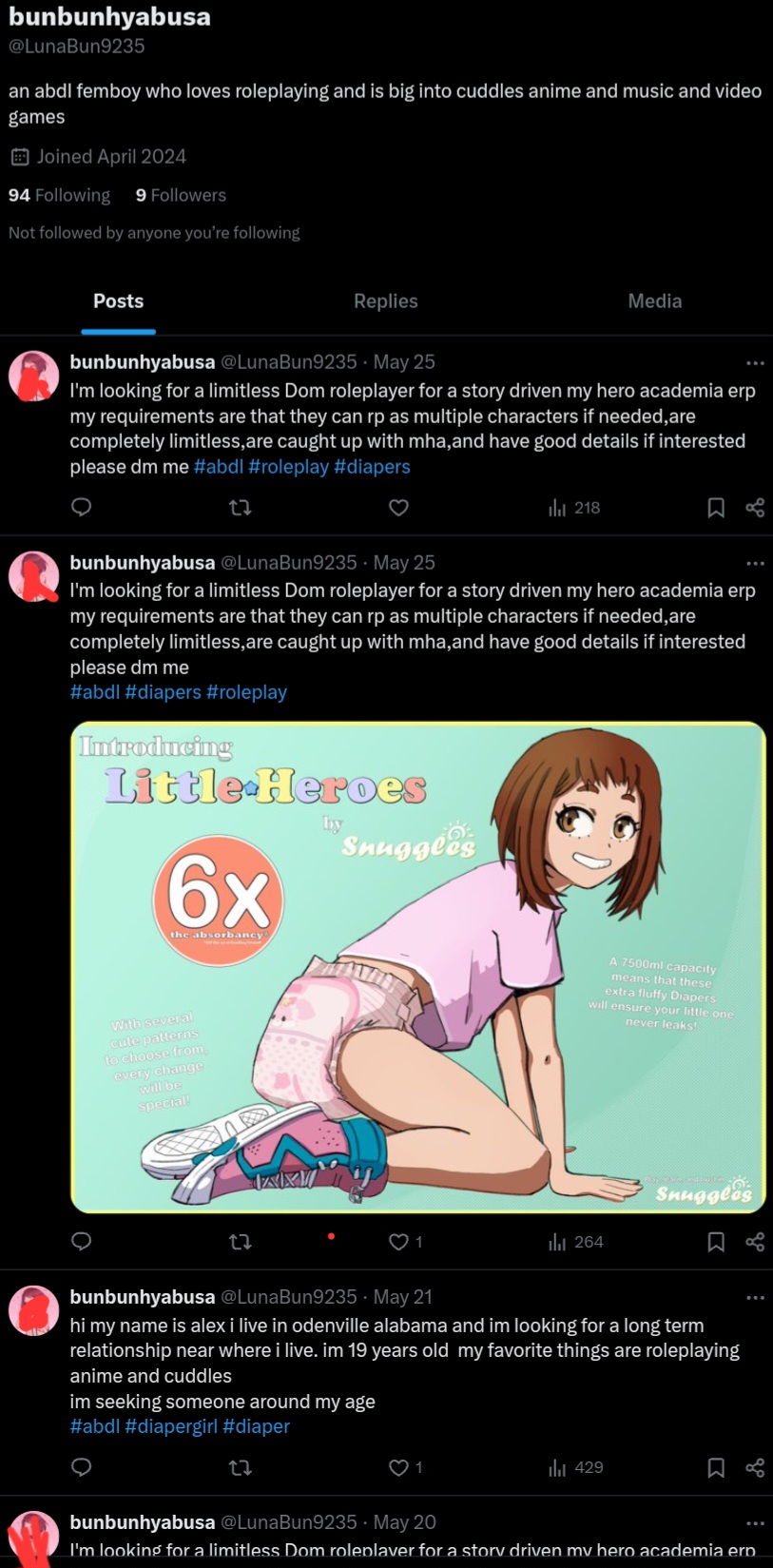This screenshot has width=773, height=1568.
Task: Open more options on first May 25 post
Action: click(755, 363)
